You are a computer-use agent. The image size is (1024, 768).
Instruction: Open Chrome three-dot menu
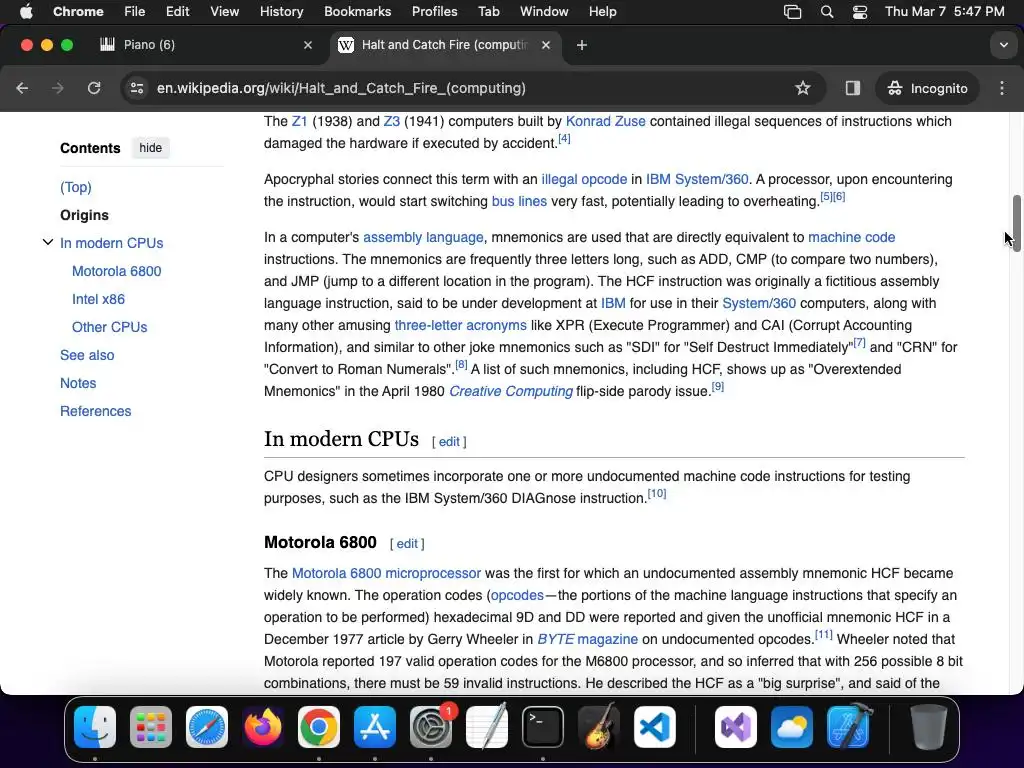(x=1002, y=88)
